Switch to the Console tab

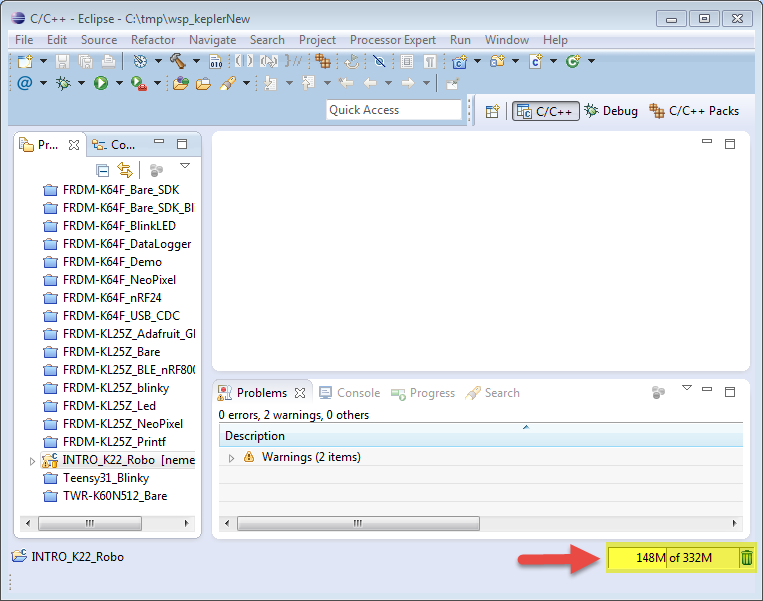point(349,393)
